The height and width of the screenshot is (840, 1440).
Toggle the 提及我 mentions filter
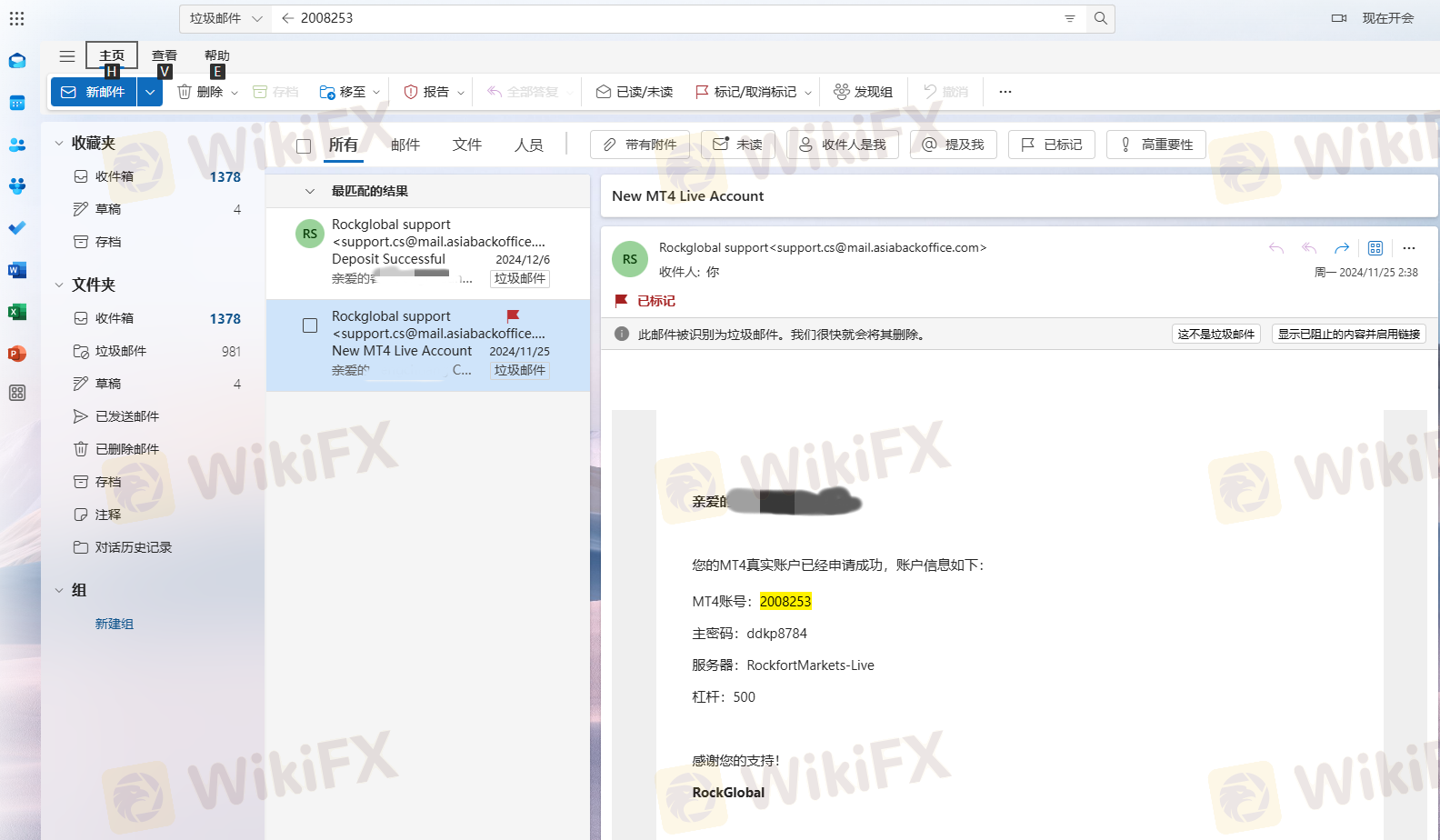pyautogui.click(x=954, y=145)
